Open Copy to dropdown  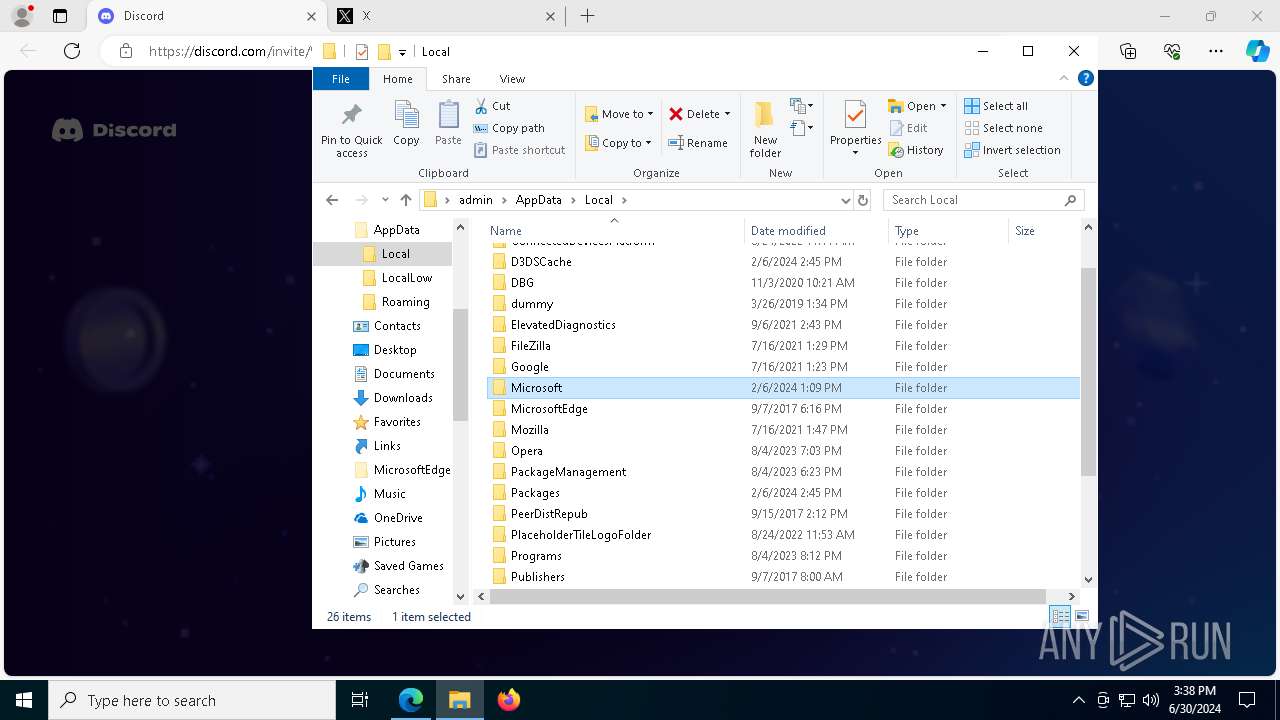pos(618,143)
